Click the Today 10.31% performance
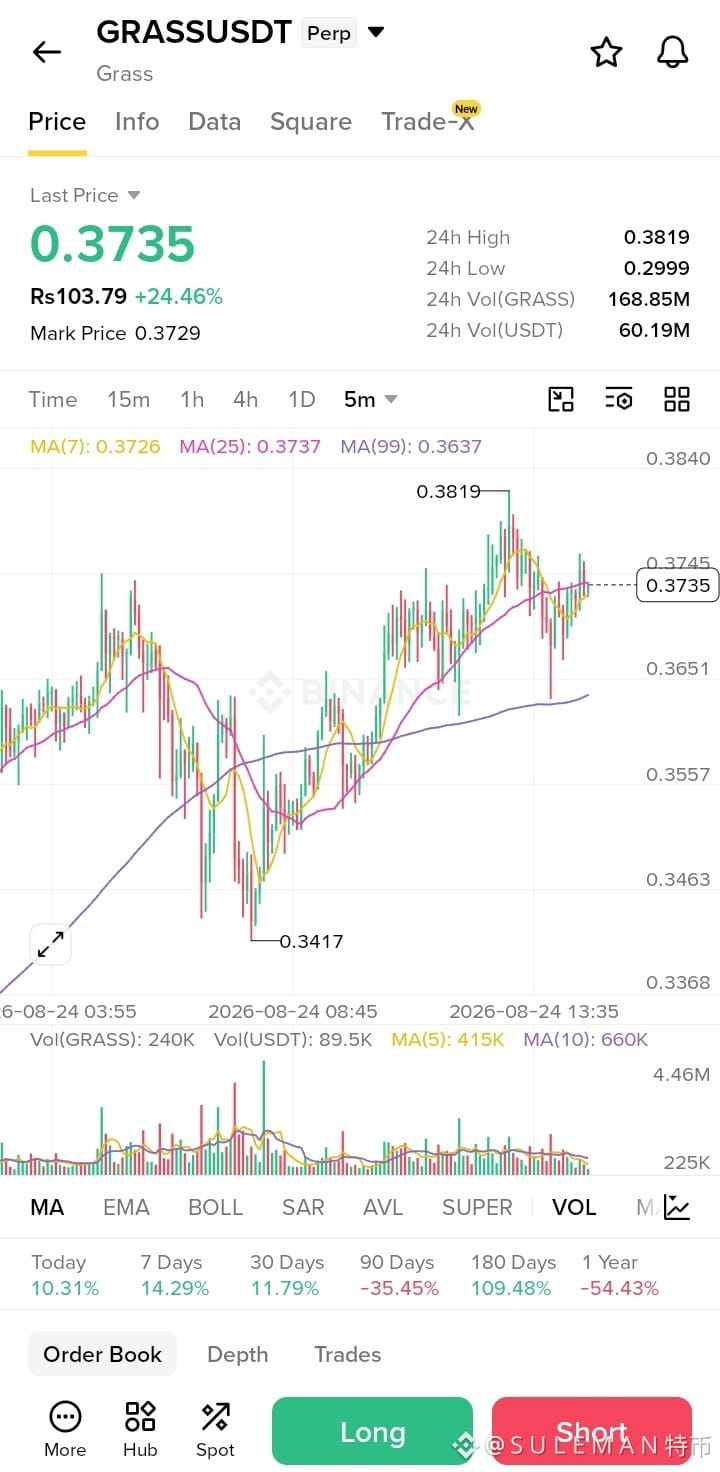The image size is (720, 1472). click(65, 1275)
